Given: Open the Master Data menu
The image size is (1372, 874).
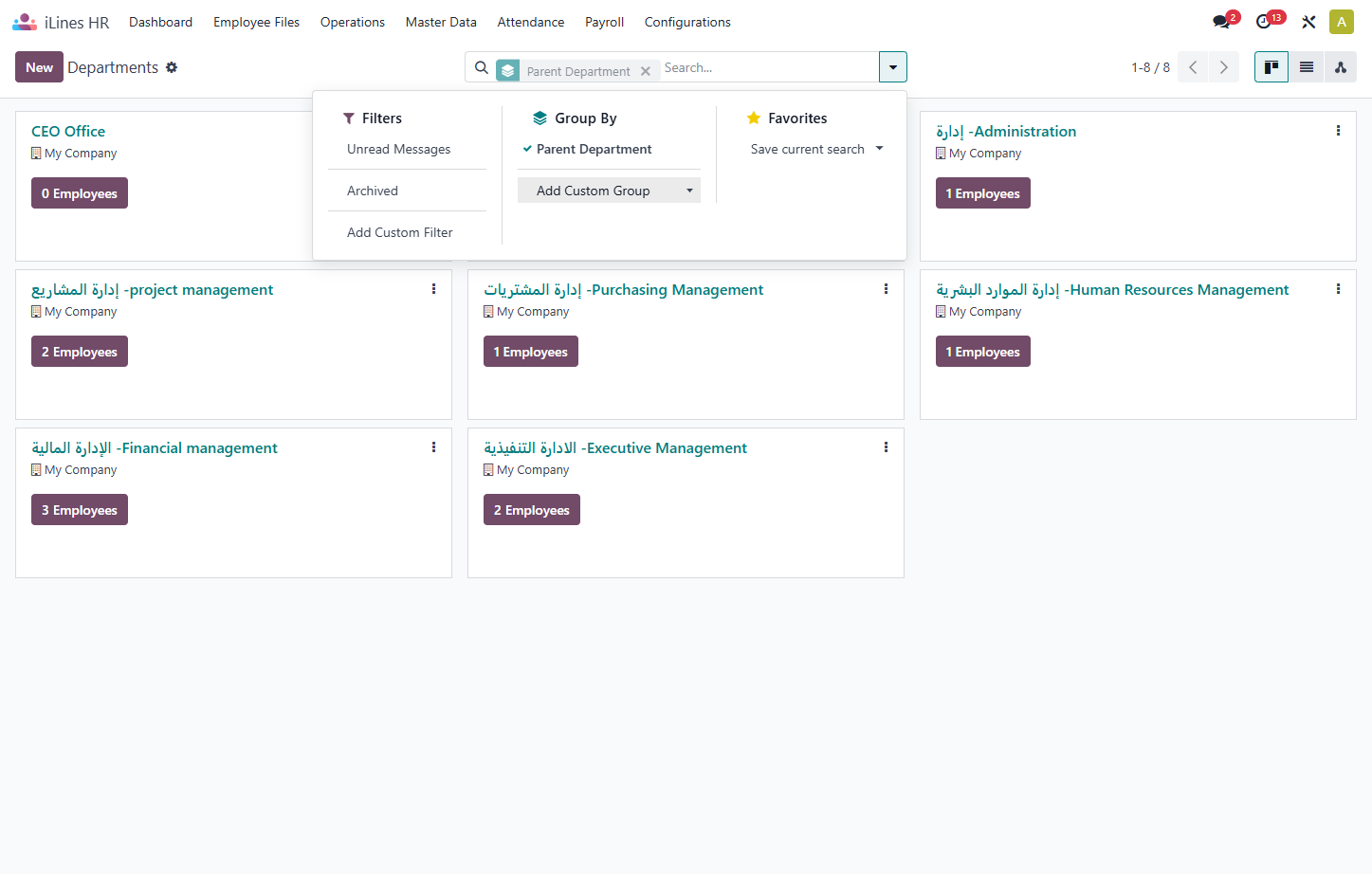Looking at the screenshot, I should tap(441, 22).
